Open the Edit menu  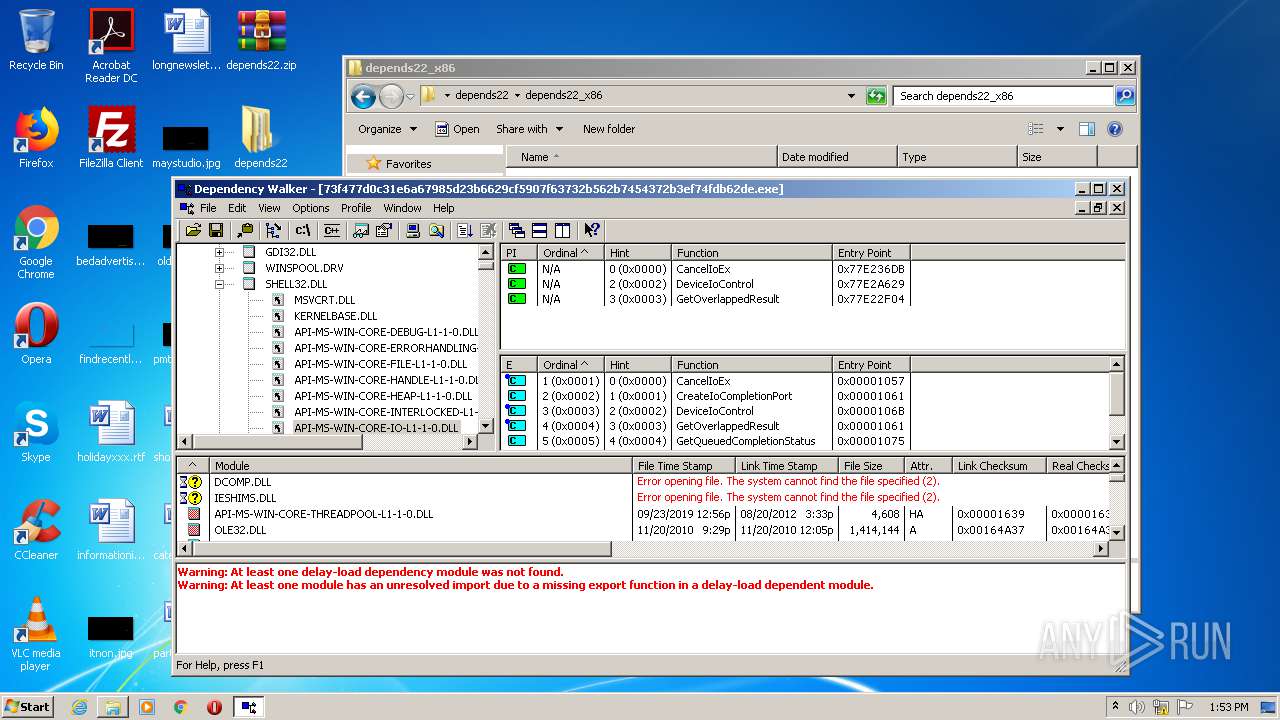[x=237, y=208]
